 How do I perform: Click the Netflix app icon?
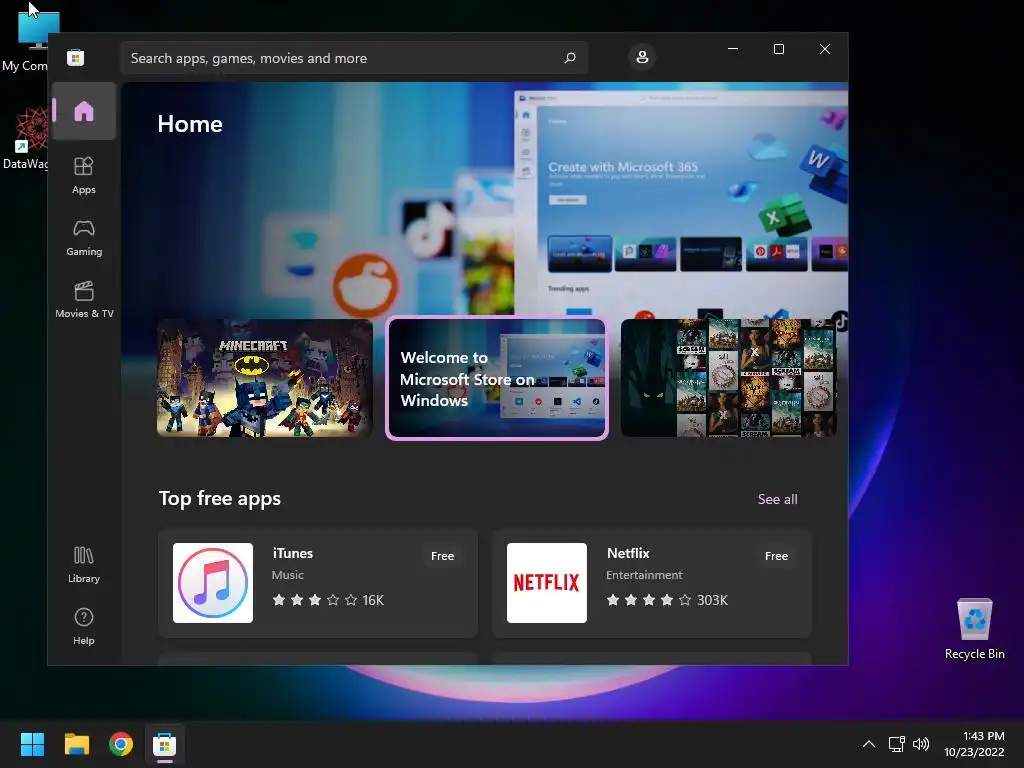(547, 583)
